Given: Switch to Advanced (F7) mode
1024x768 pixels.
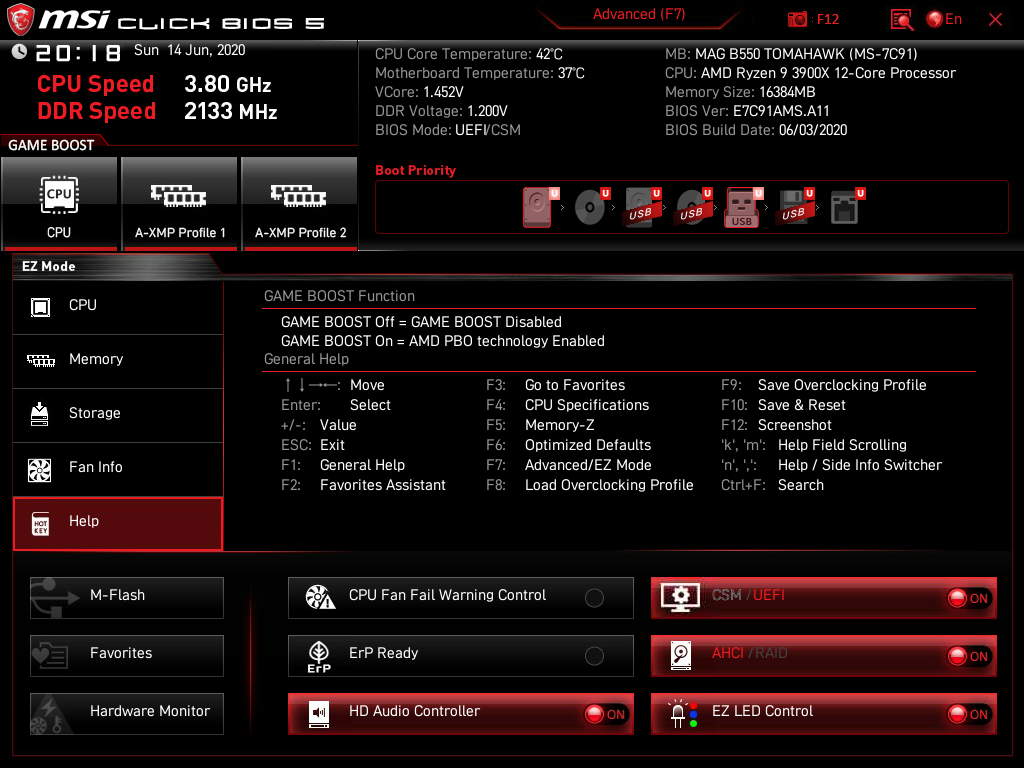Looking at the screenshot, I should [639, 14].
